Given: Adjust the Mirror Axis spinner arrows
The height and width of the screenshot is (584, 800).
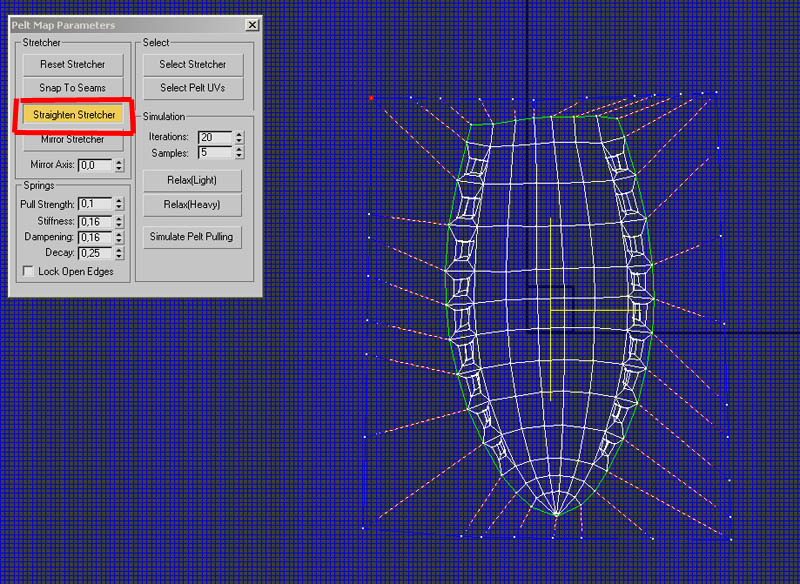Looking at the screenshot, I should pyautogui.click(x=119, y=165).
